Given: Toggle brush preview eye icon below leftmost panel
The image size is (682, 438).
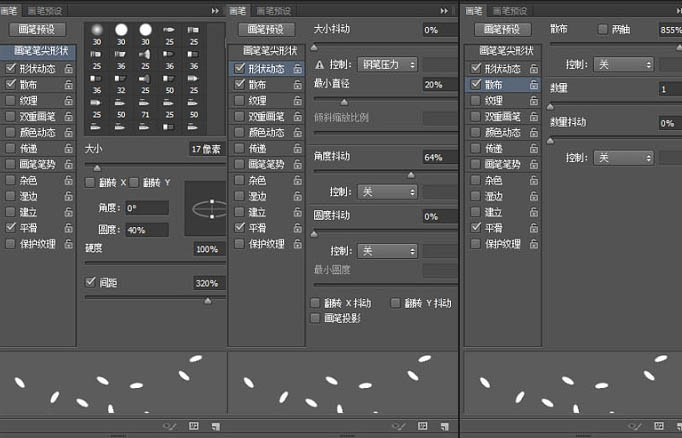Looking at the screenshot, I should tap(169, 426).
